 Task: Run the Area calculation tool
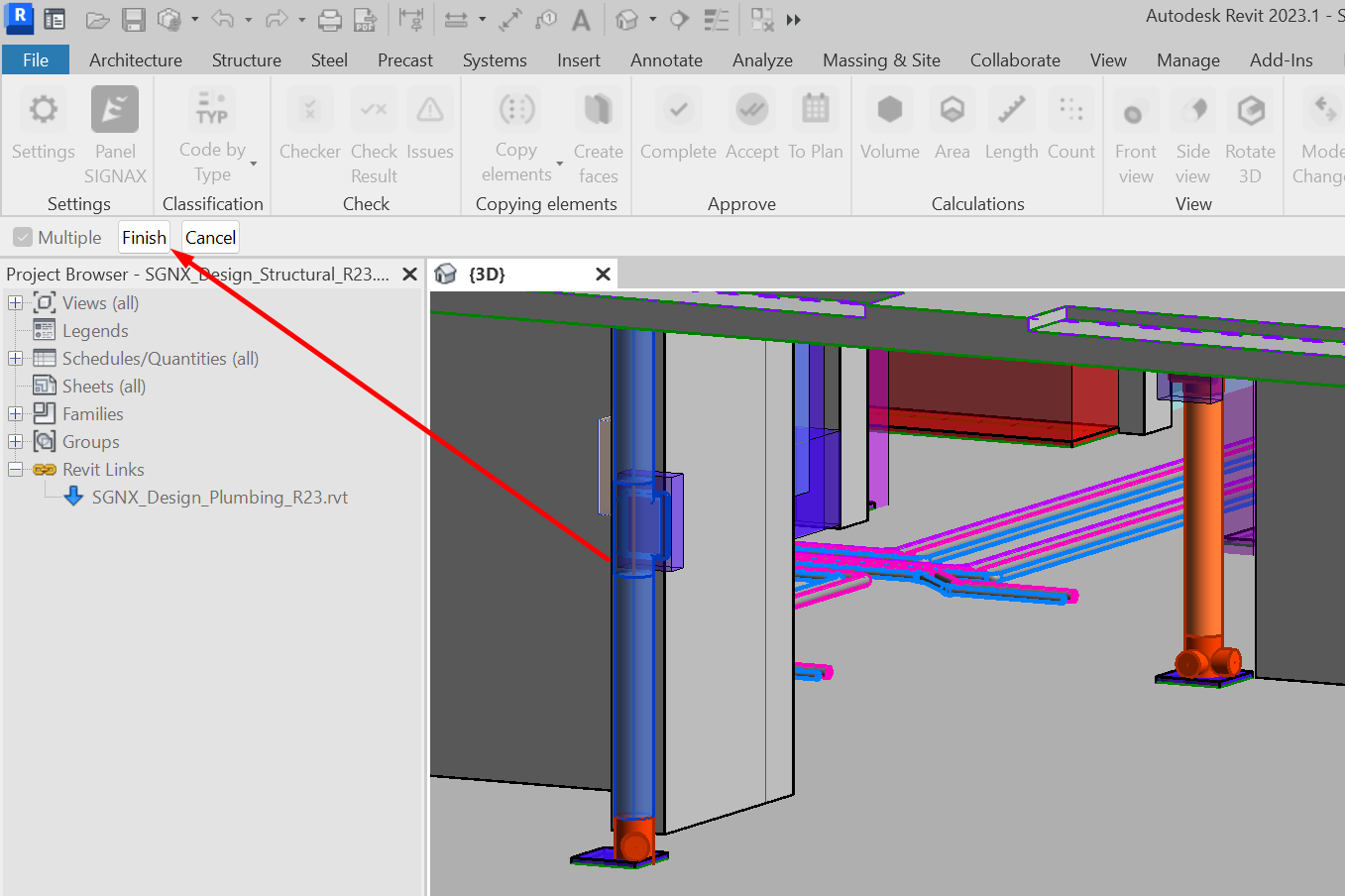(953, 124)
